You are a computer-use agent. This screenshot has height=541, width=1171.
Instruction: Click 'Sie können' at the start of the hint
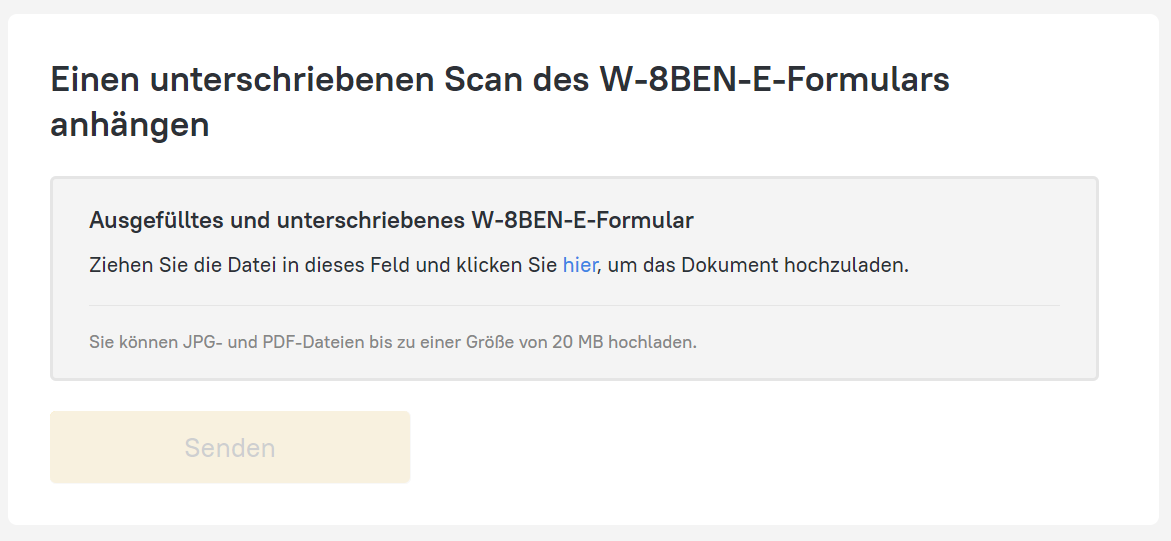point(126,342)
